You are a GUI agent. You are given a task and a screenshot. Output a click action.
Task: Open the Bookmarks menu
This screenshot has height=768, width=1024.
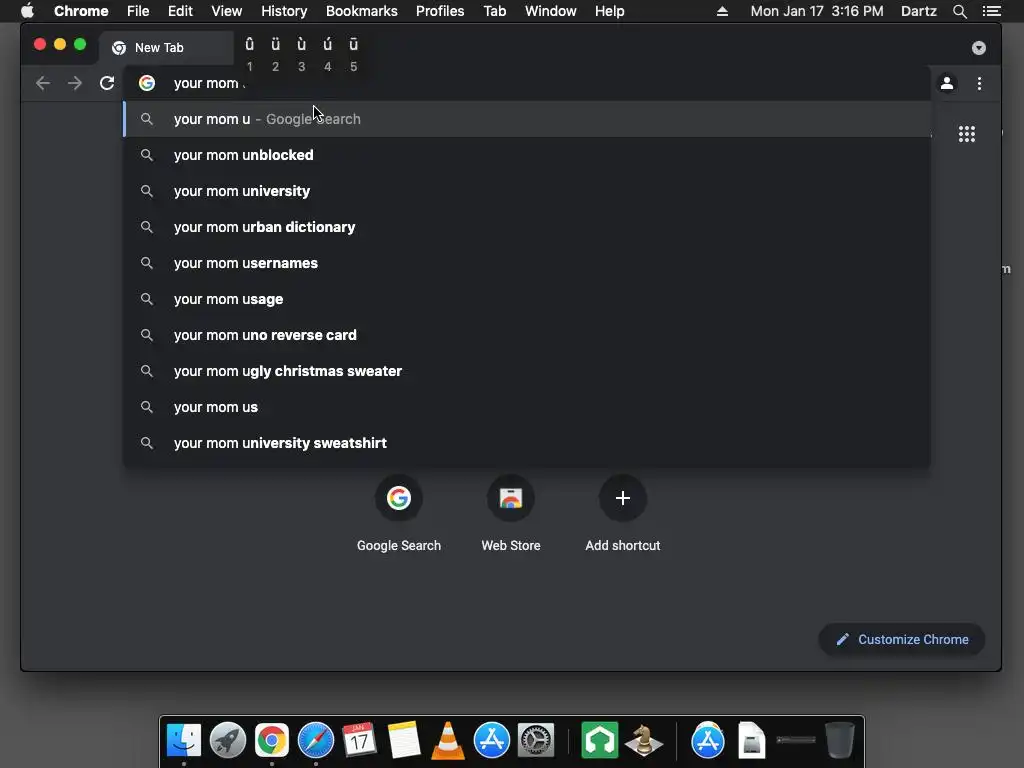pyautogui.click(x=361, y=11)
